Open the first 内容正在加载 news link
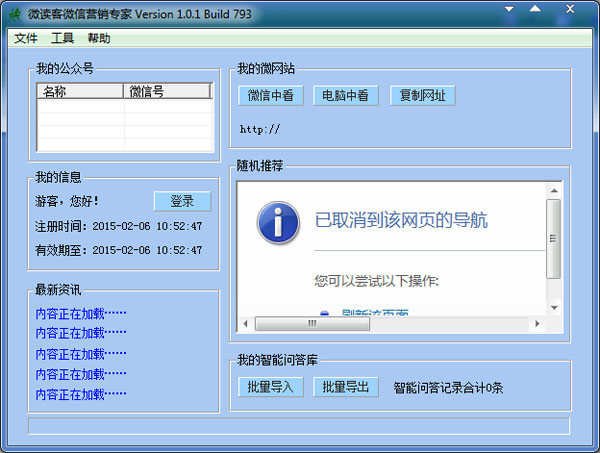 [x=81, y=314]
